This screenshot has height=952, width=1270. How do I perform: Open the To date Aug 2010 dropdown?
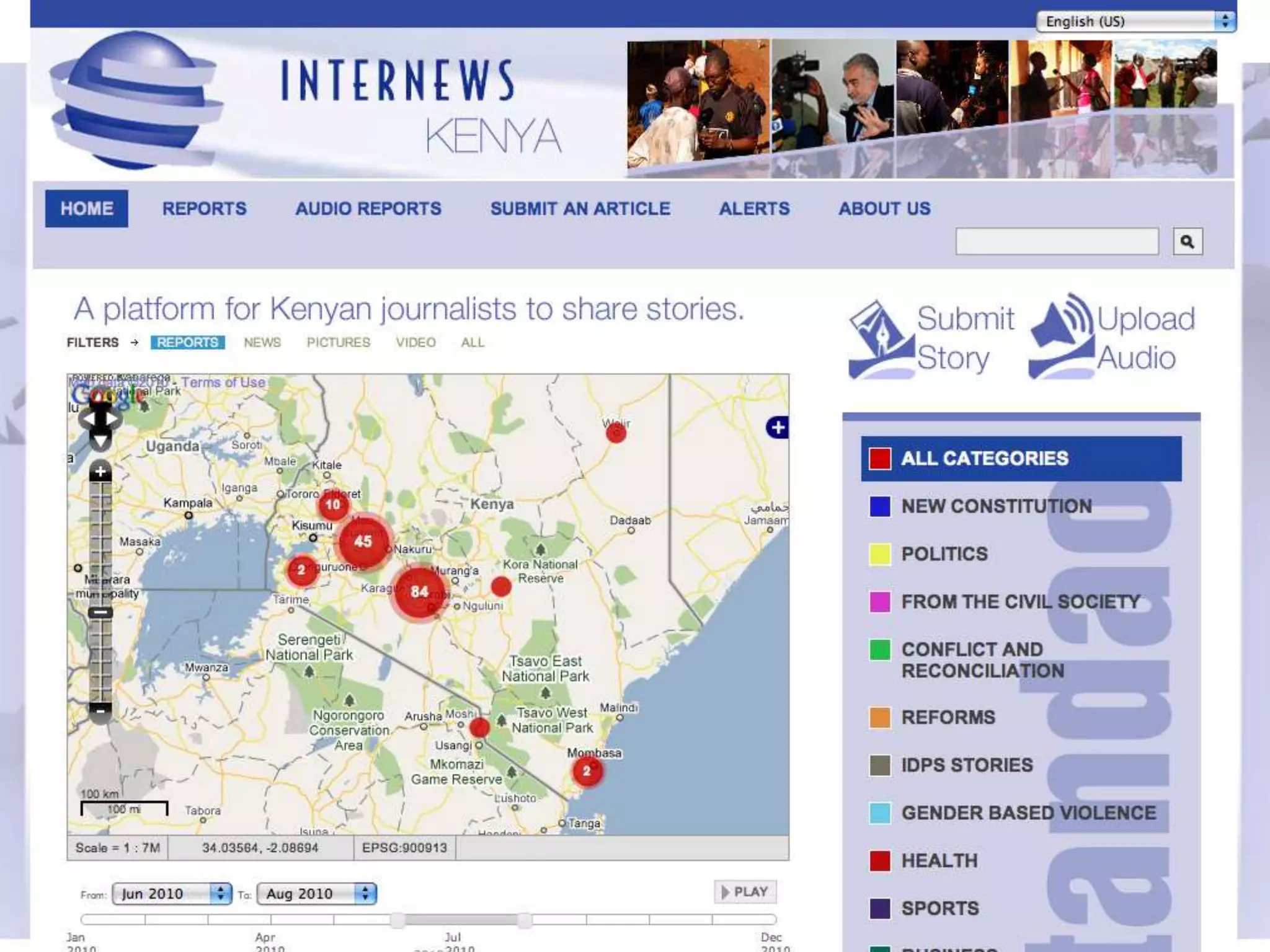coord(316,894)
